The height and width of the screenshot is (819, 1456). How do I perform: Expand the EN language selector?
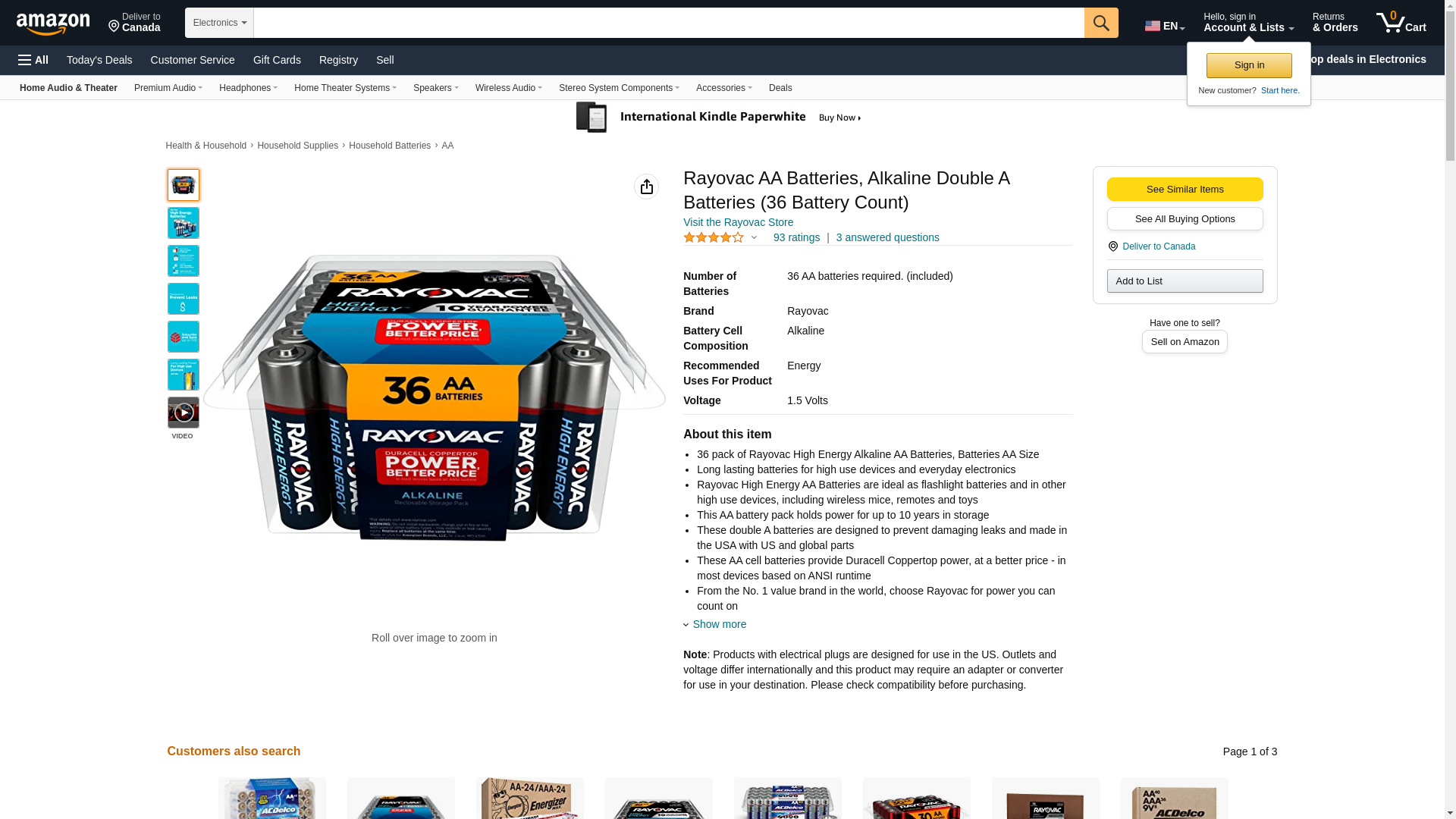coord(1165,25)
